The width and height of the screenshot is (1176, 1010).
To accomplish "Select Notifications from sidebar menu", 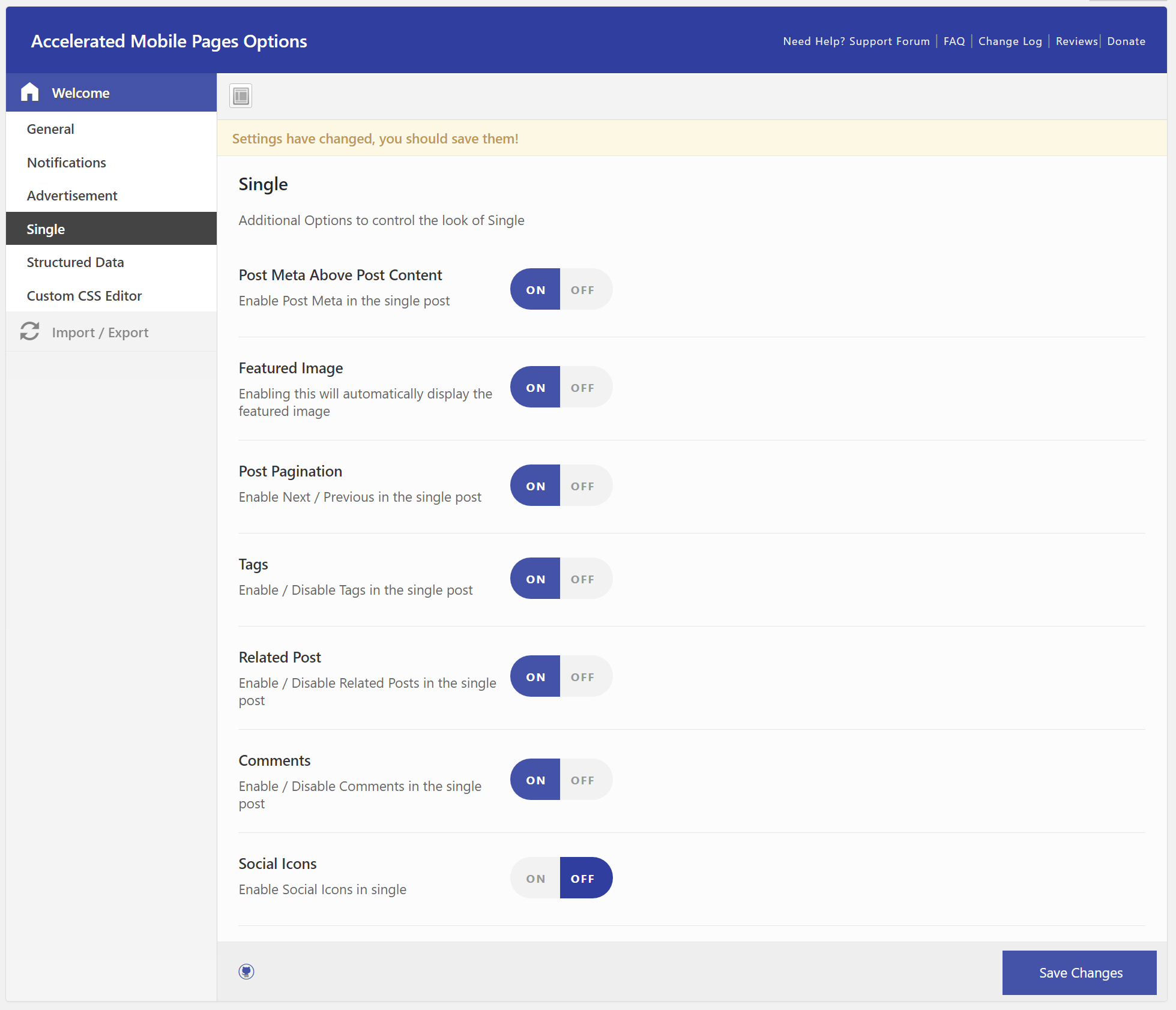I will (67, 161).
